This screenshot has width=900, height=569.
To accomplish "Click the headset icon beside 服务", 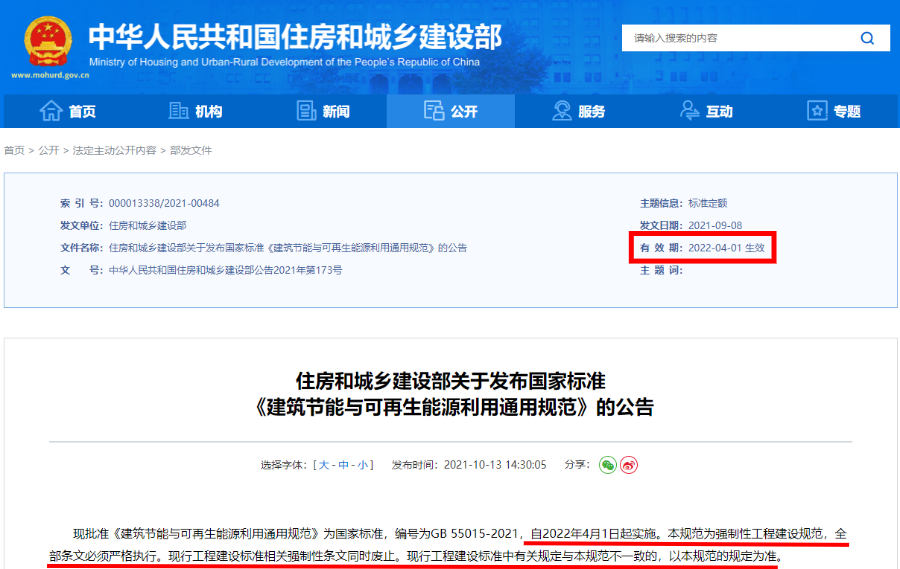I will (562, 111).
